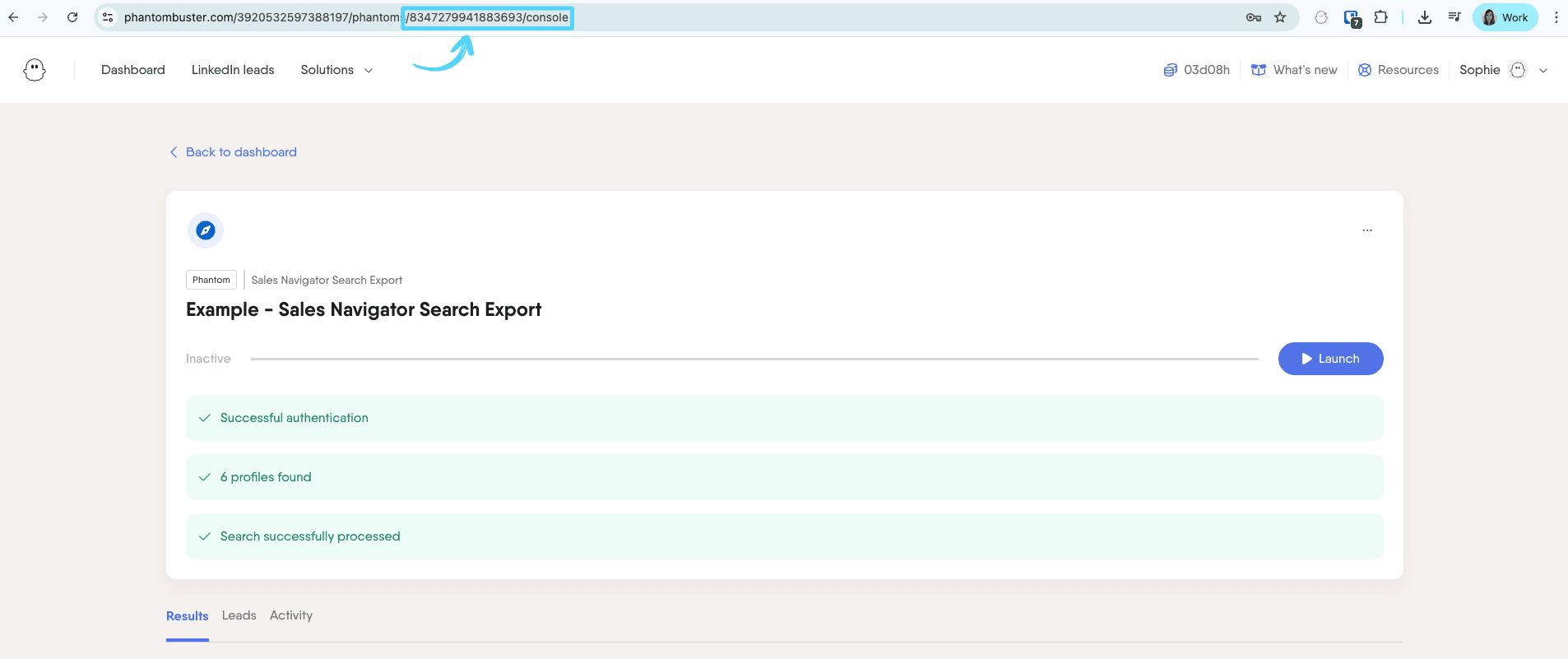Click the checkmark beside 6 profiles found
Screen dimensions: 1568x659
(x=205, y=477)
